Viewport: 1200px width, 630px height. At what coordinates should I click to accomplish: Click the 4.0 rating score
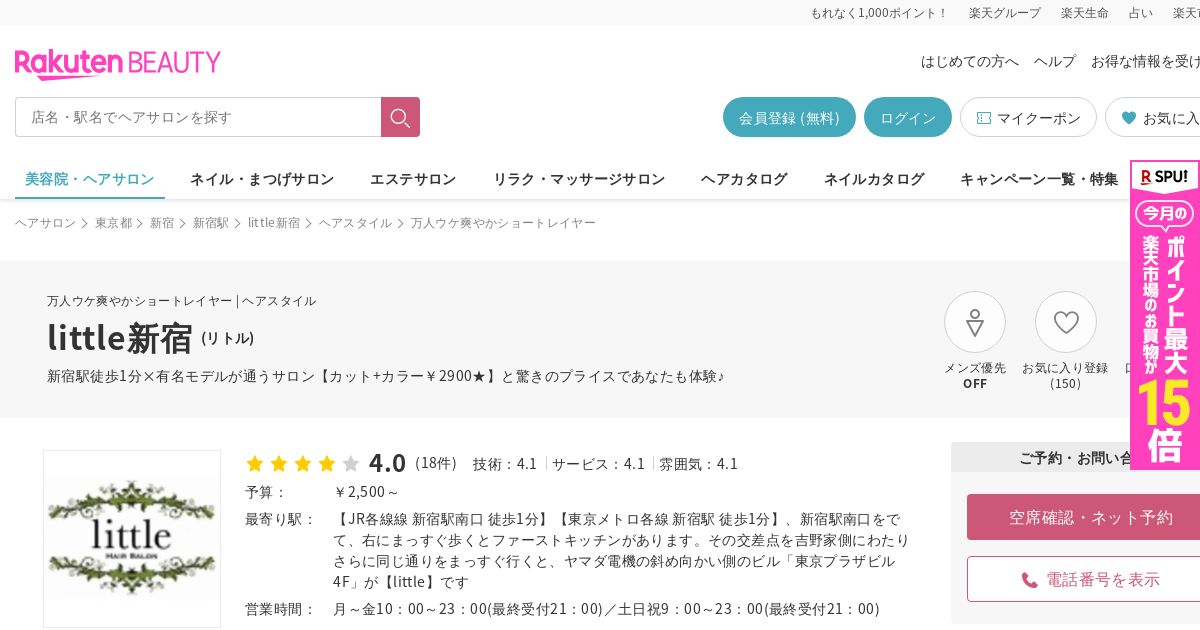tap(387, 463)
